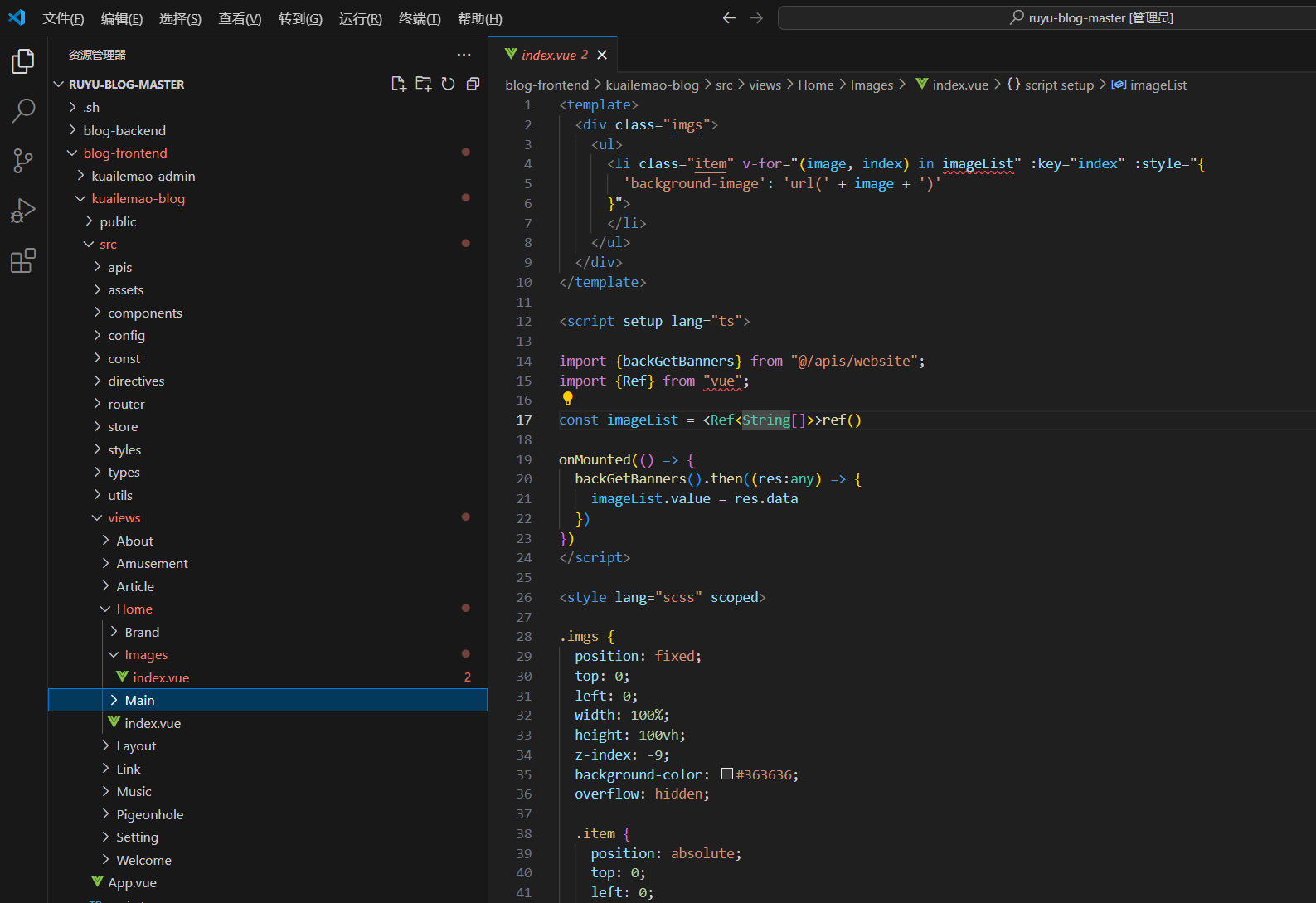Click breadcrumb item kuailemao-blog
The width and height of the screenshot is (1316, 903).
coord(652,85)
